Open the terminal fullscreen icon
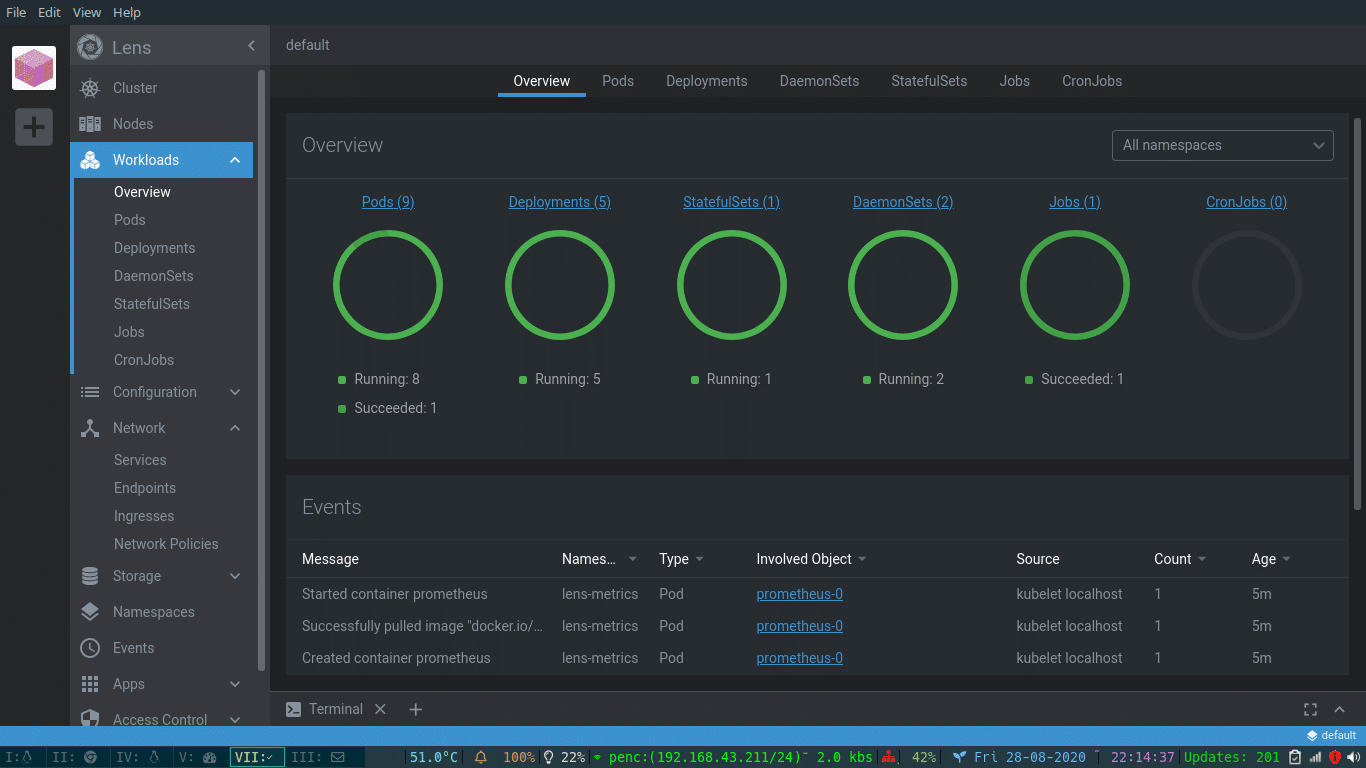1366x768 pixels. pos(1310,709)
